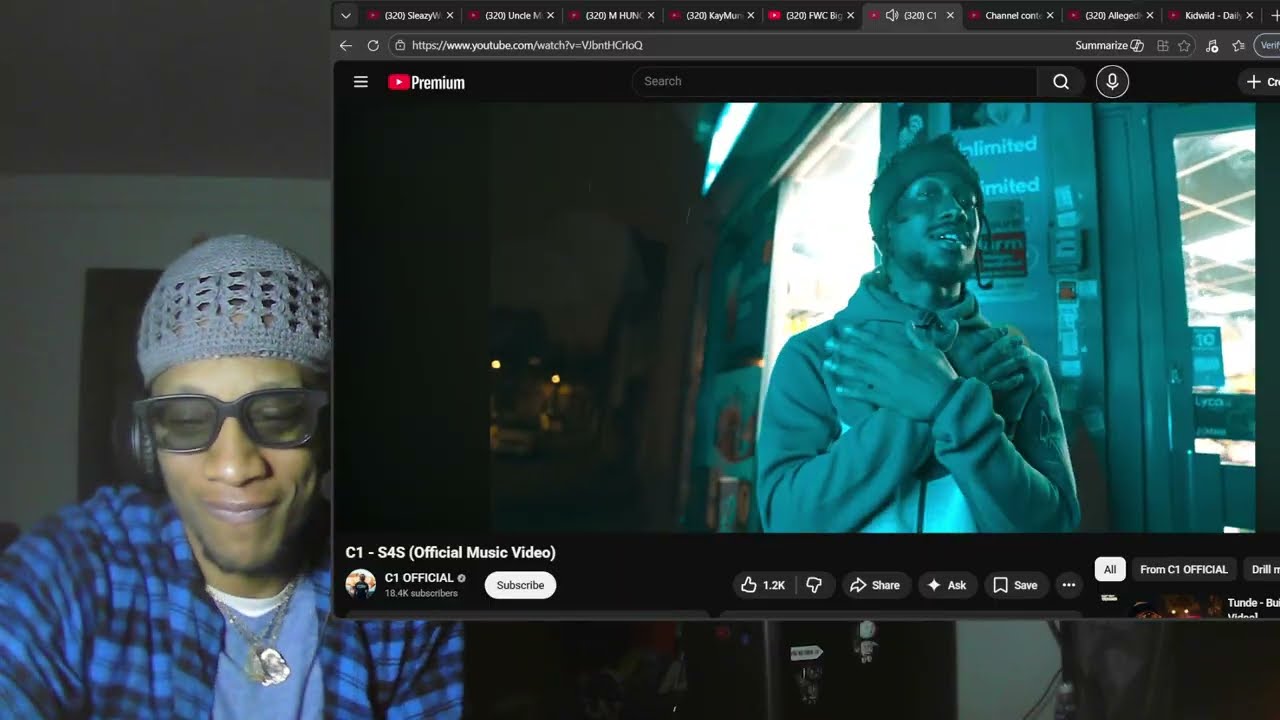1280x720 pixels.
Task: Open the Tunde recommended video title
Action: [x=1254, y=608]
